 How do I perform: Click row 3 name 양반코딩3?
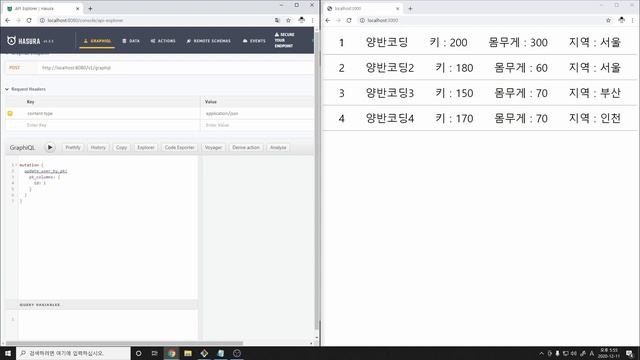click(389, 93)
